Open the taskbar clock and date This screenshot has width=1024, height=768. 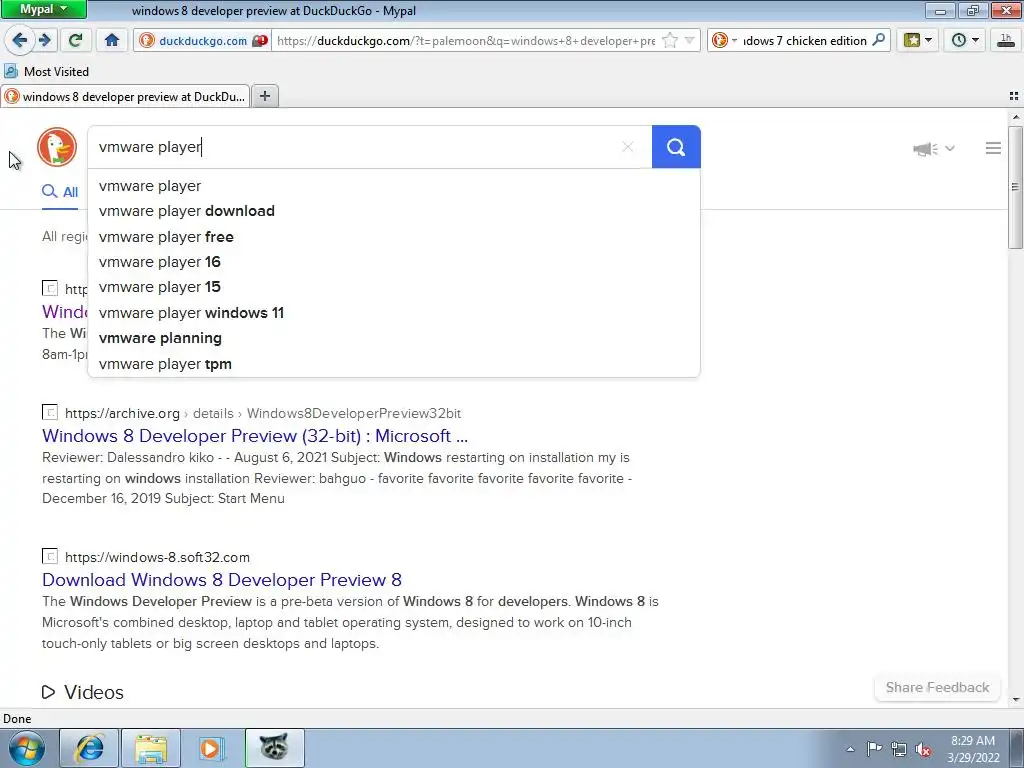(973, 749)
